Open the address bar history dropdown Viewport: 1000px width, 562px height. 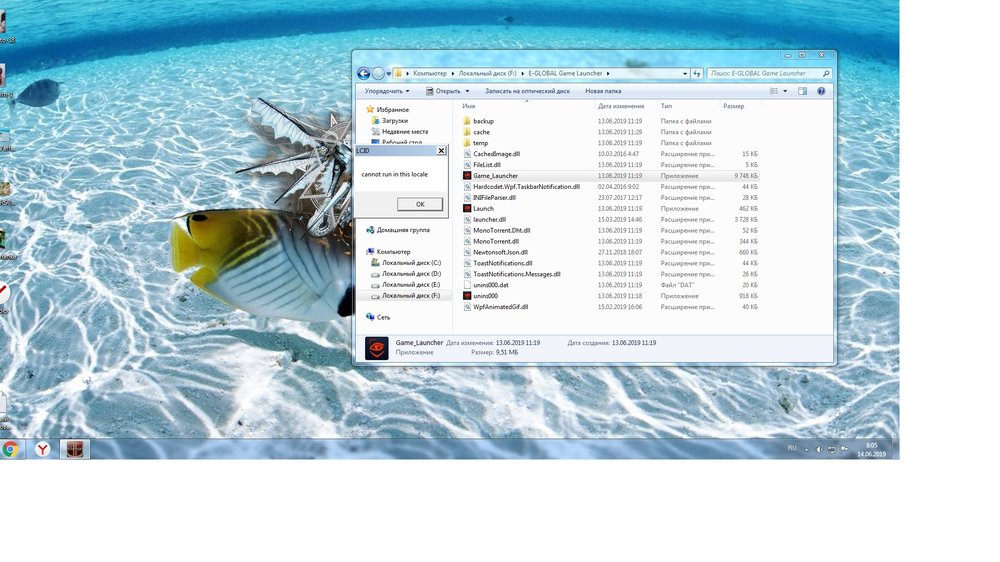pyautogui.click(x=685, y=73)
